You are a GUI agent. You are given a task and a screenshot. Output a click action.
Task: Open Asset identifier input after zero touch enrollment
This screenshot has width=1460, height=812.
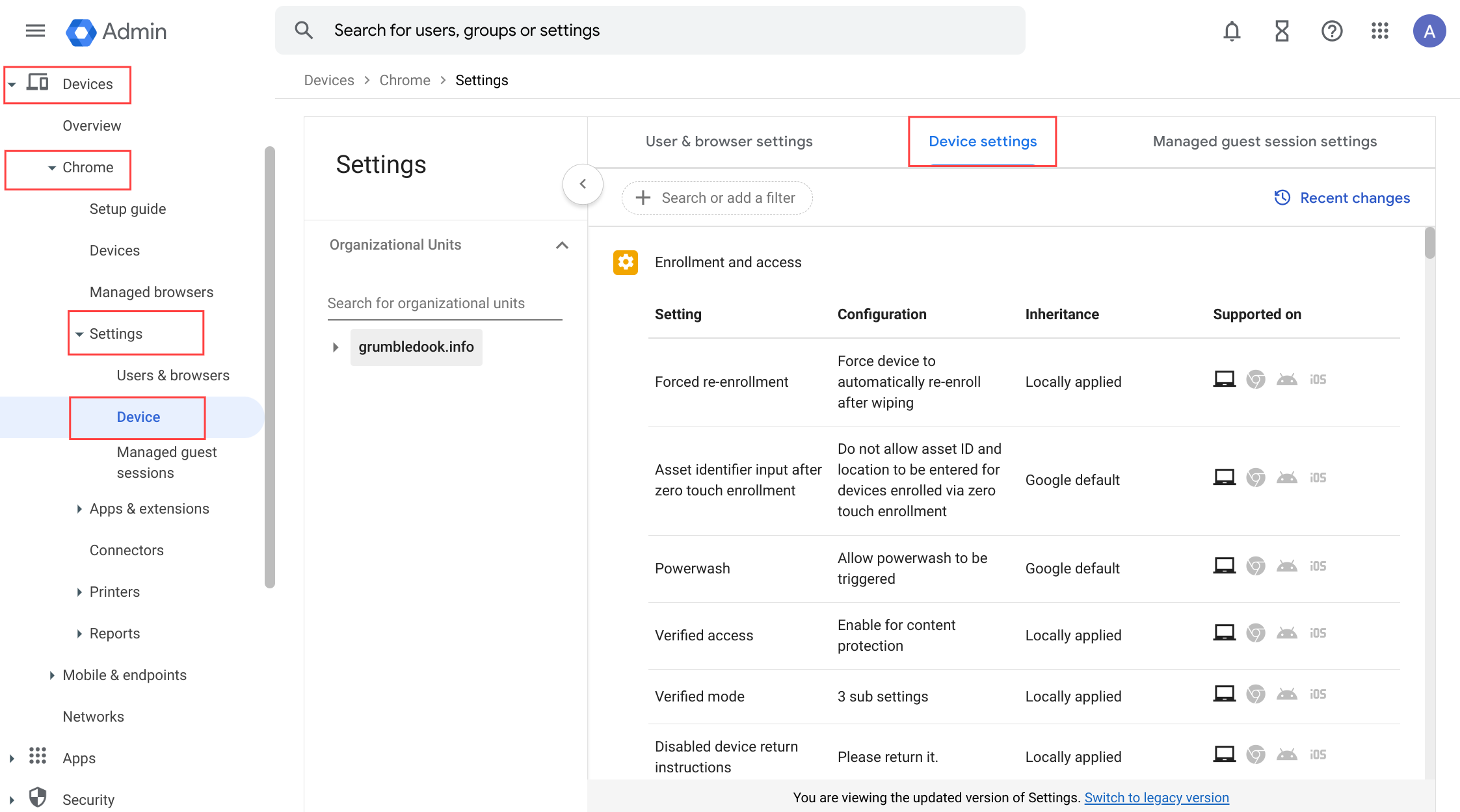(1024, 480)
